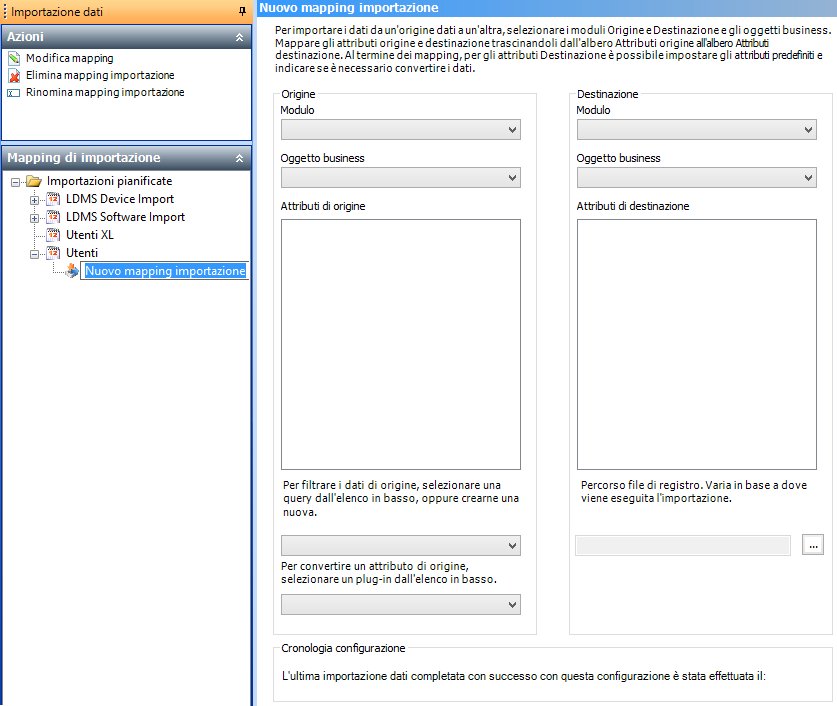Expand the LDMS Device Import node
Viewport: 837px width, 706px height.
[x=34, y=200]
